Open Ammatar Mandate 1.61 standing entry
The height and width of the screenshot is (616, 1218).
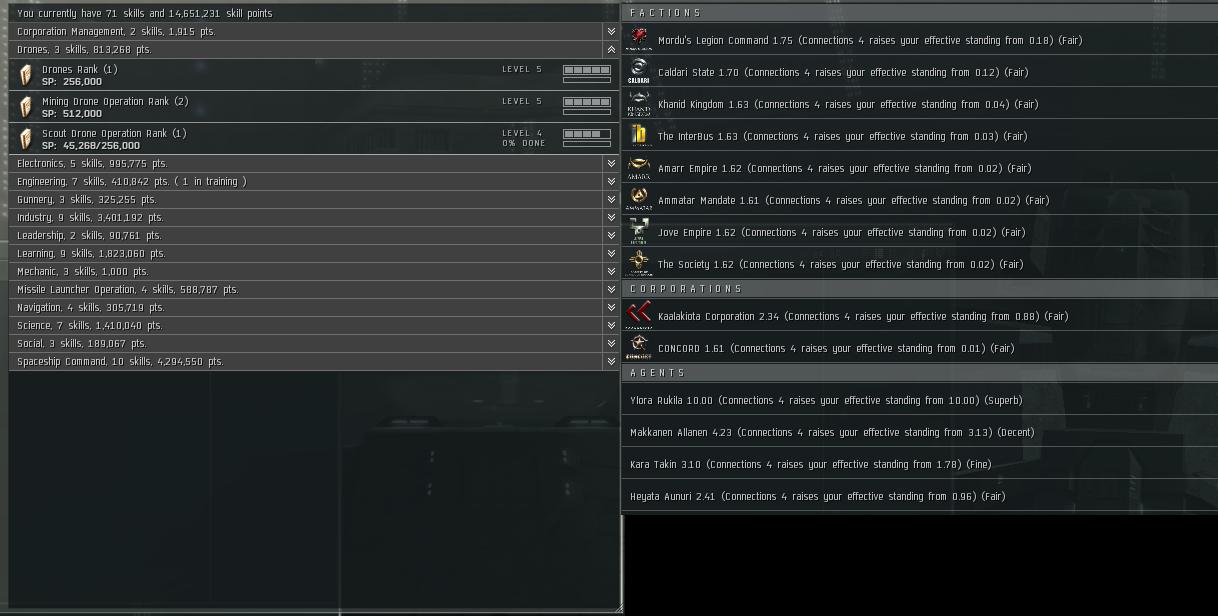(920, 200)
